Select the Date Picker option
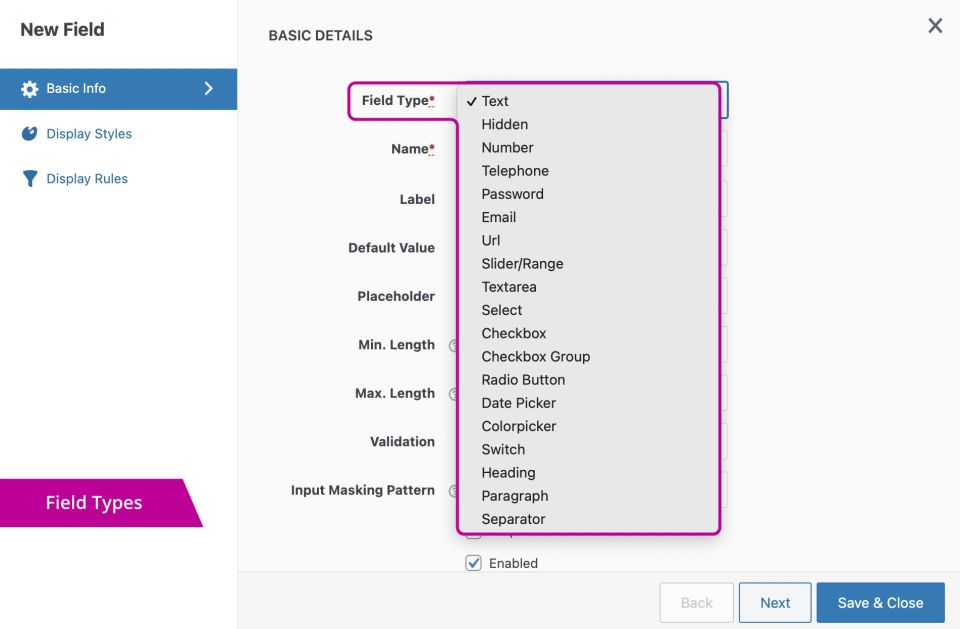The width and height of the screenshot is (960, 629). (x=518, y=403)
